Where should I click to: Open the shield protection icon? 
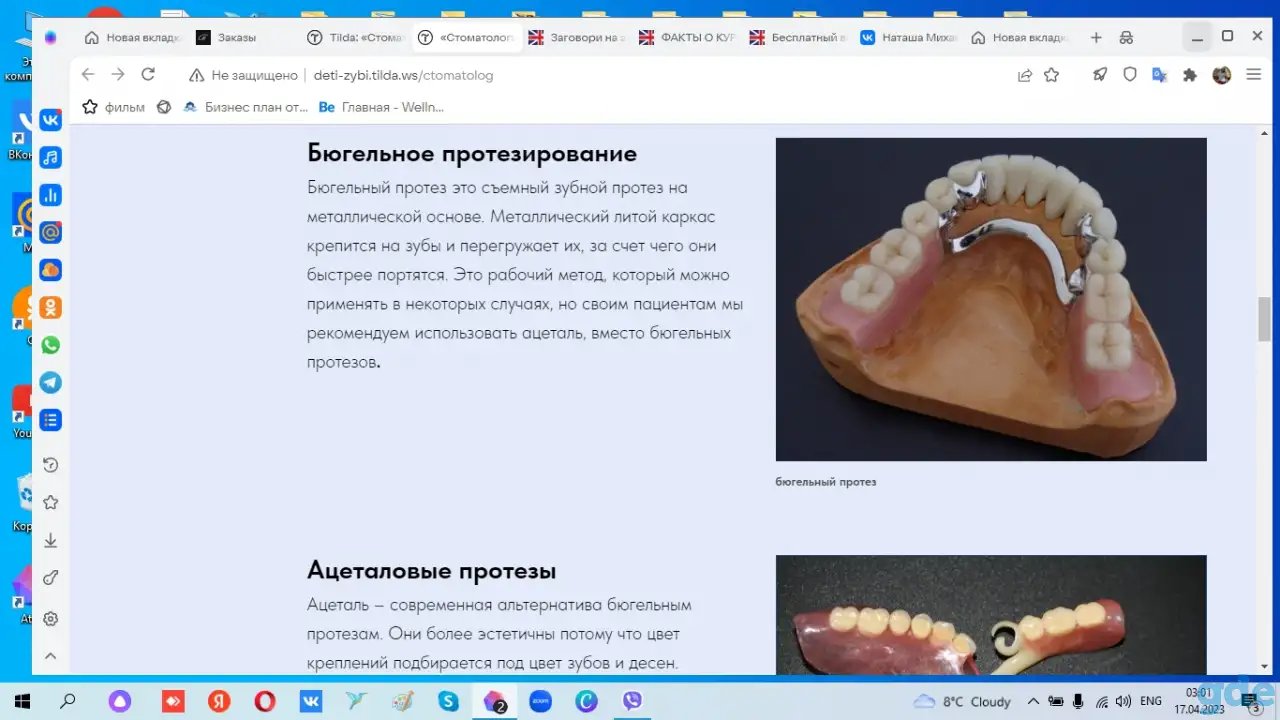tap(1130, 75)
